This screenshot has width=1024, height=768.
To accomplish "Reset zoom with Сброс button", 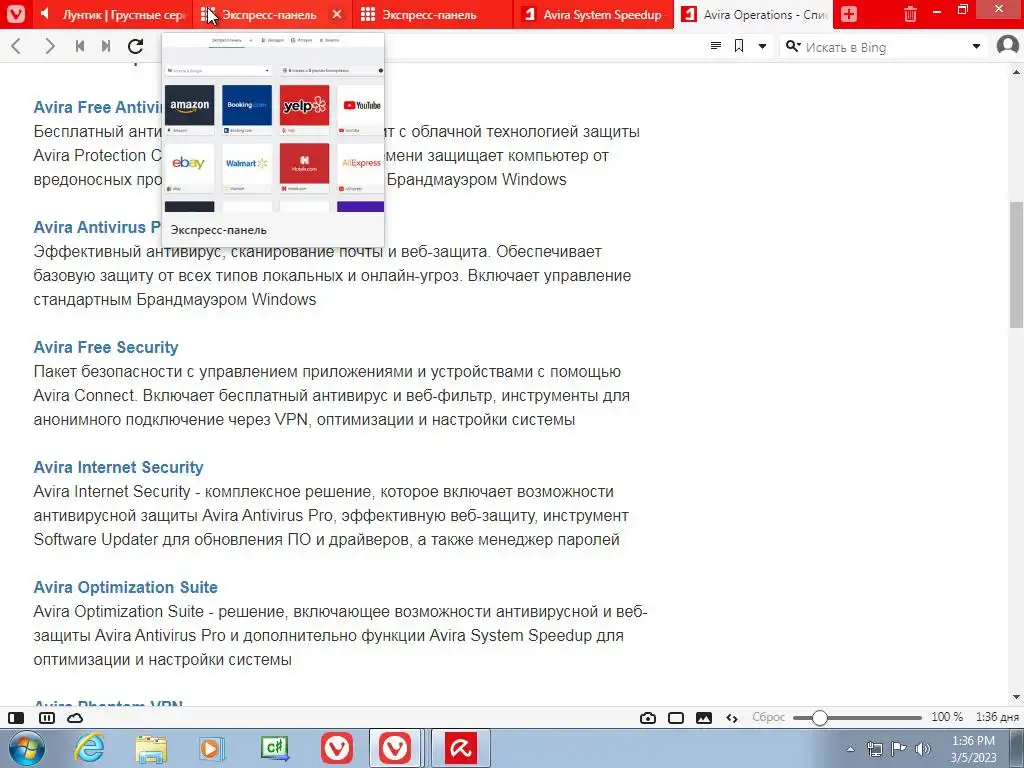I will [769, 717].
